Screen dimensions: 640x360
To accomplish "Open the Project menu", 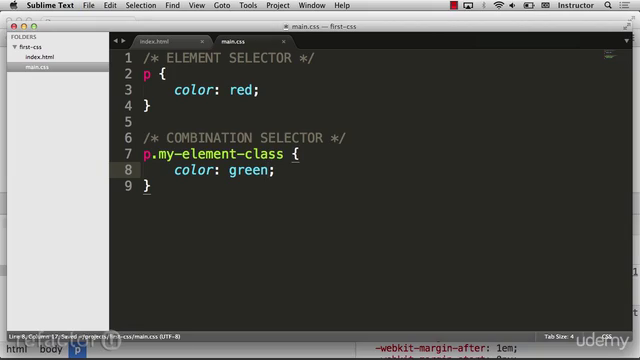I will pyautogui.click(x=278, y=5).
